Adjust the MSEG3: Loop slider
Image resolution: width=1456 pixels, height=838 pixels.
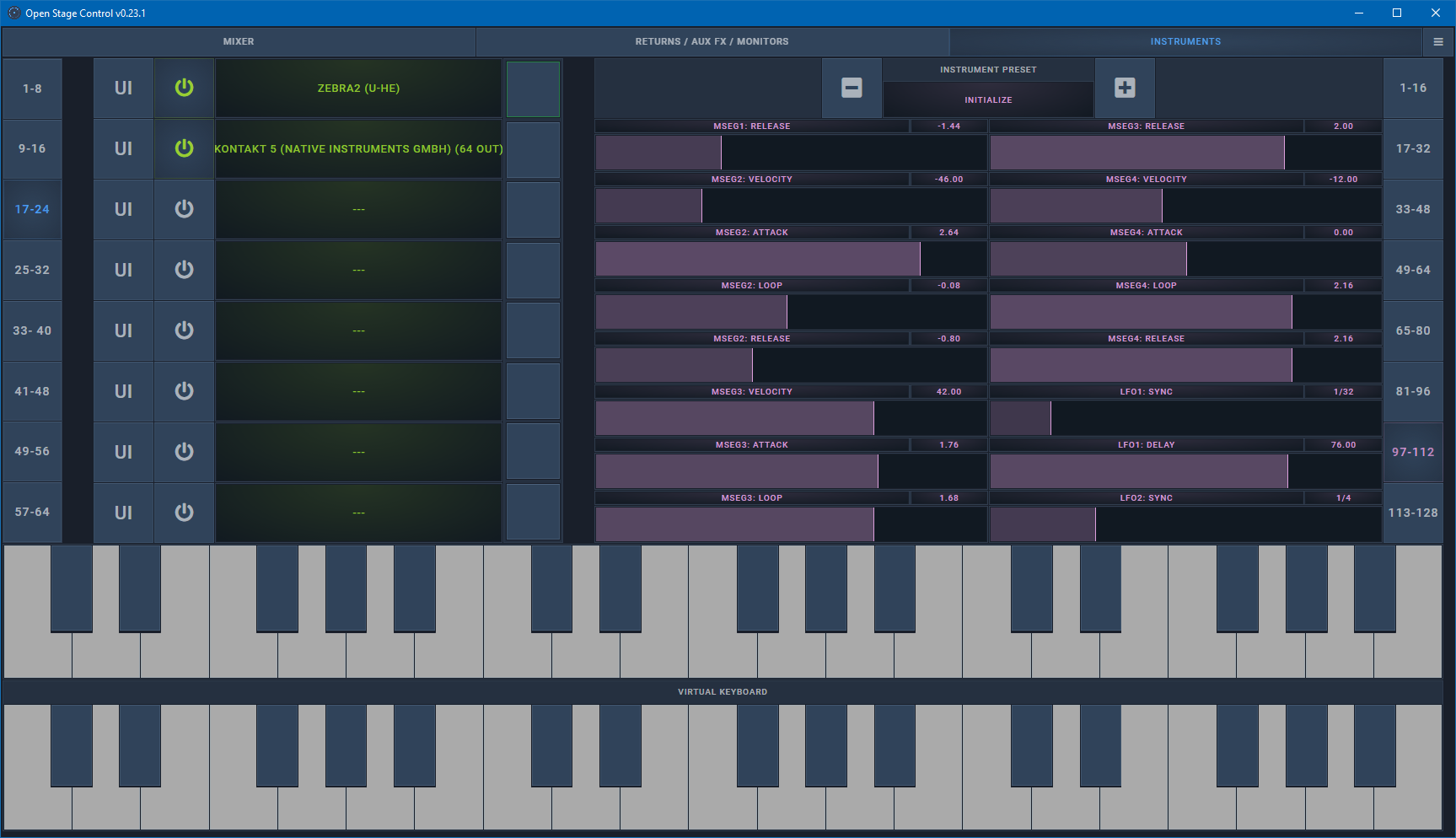pos(791,524)
